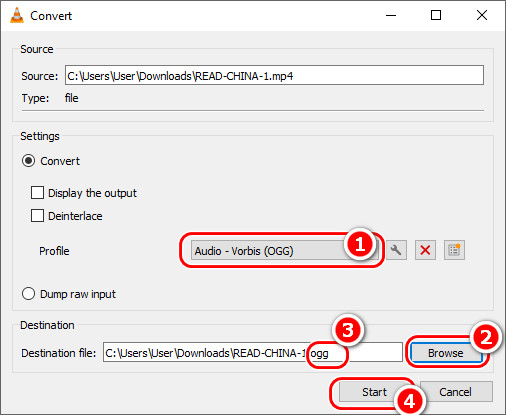
Task: Start the conversion with Start button
Action: 374,392
